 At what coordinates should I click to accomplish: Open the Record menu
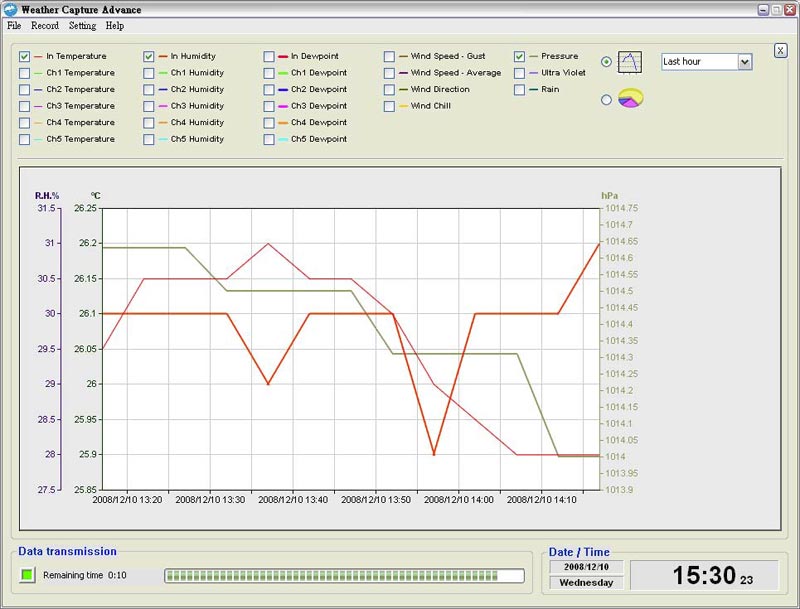click(x=45, y=26)
